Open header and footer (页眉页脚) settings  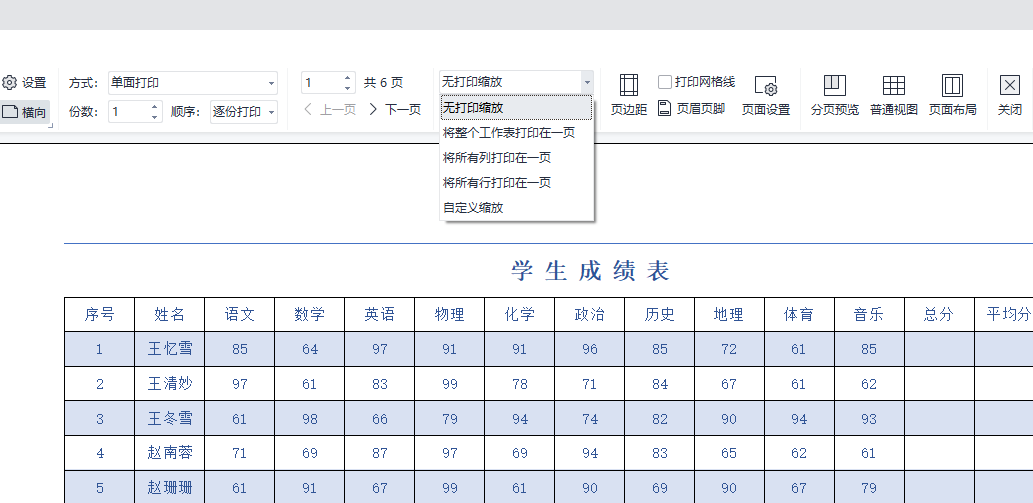[691, 109]
